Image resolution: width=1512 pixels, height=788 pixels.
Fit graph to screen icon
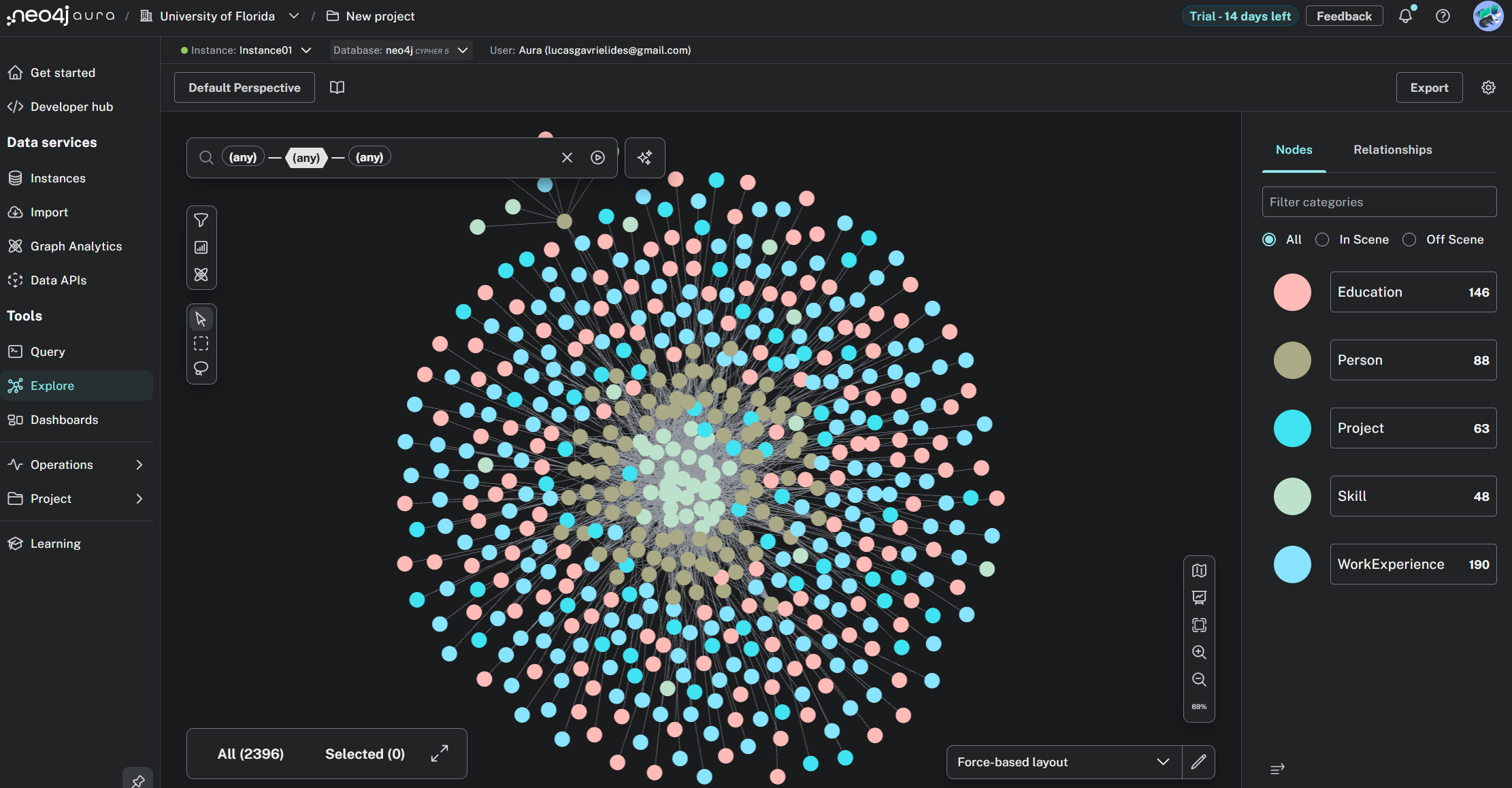1199,625
